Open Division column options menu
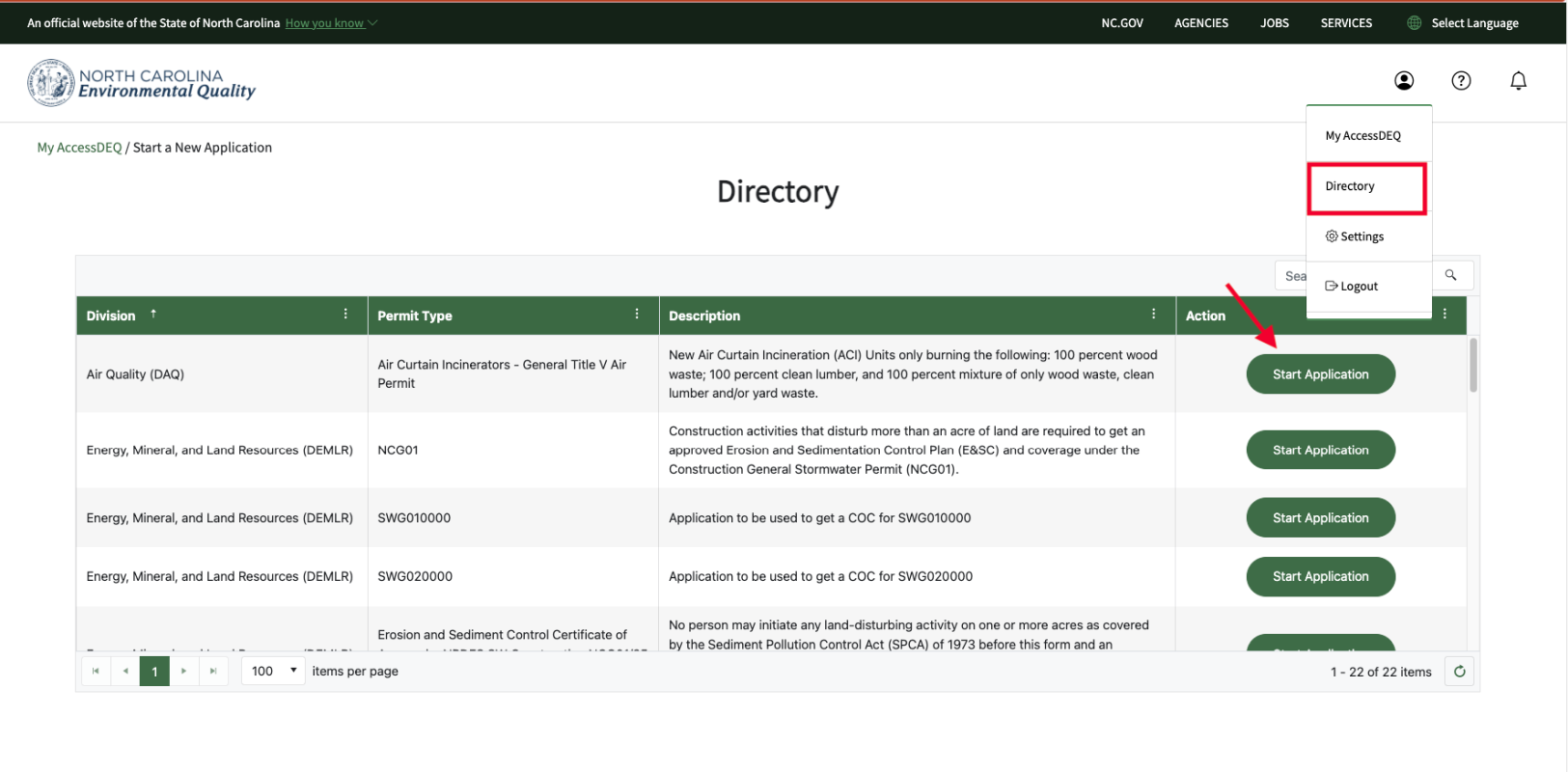Screen dimensions: 1568x772 tap(345, 315)
